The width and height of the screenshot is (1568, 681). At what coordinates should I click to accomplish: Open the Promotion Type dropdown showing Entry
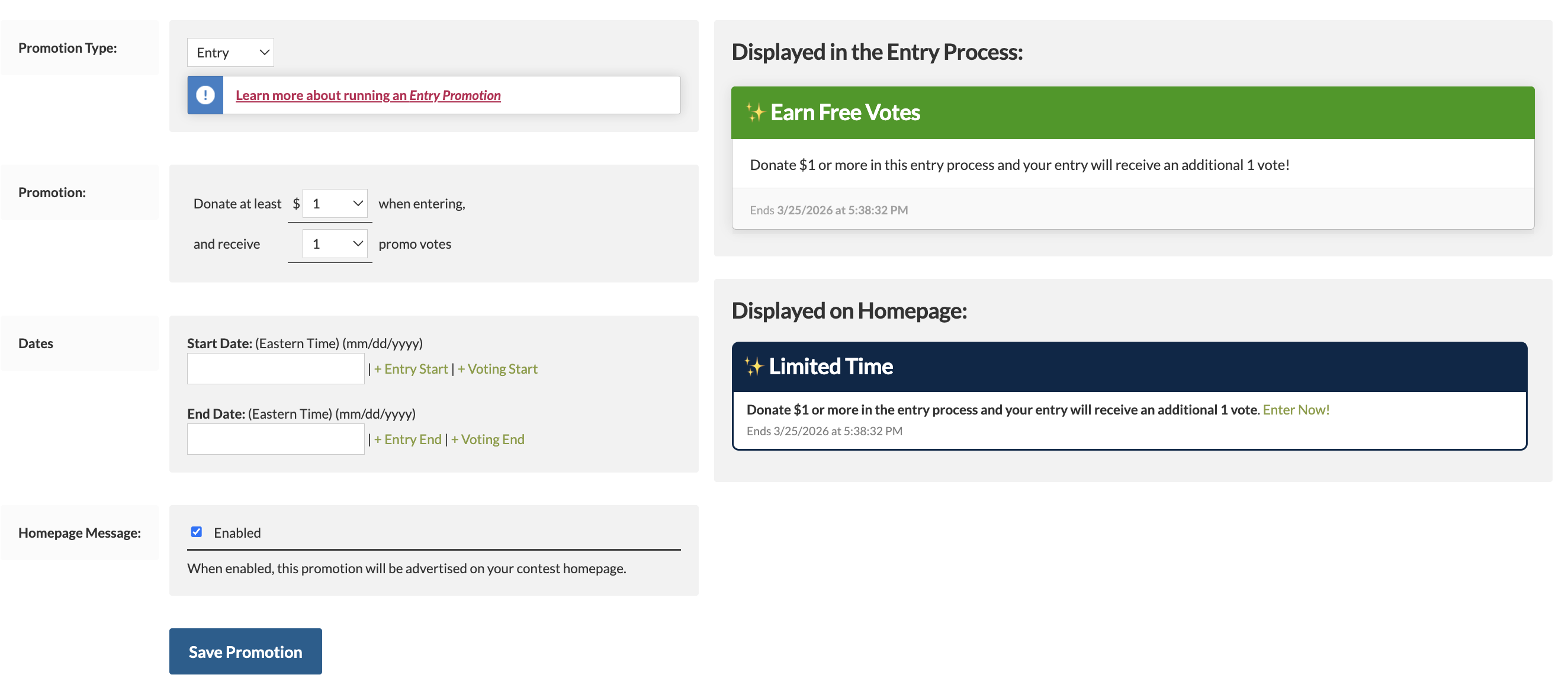pyautogui.click(x=230, y=52)
